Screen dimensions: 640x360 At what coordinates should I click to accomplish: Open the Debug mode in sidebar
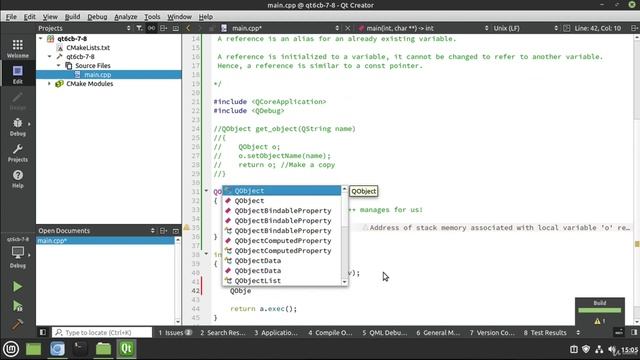pyautogui.click(x=18, y=127)
